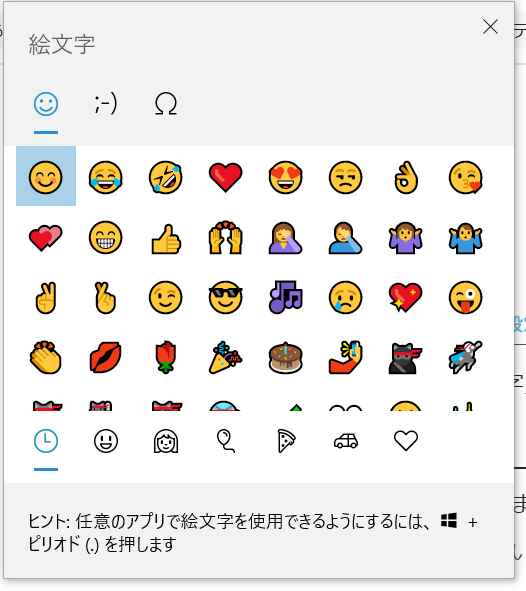526x591 pixels.
Task: Open transportation car category
Action: (346, 441)
